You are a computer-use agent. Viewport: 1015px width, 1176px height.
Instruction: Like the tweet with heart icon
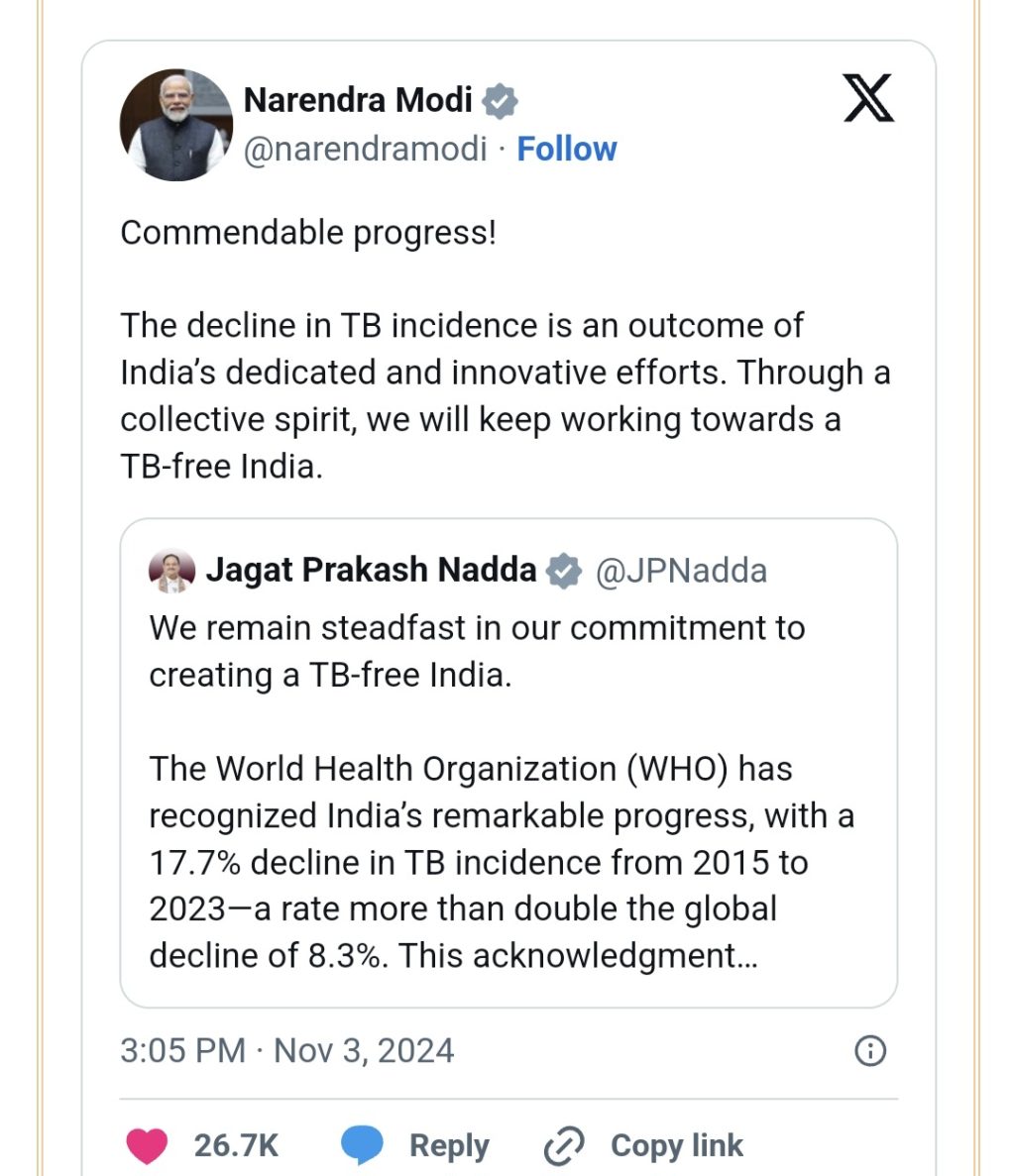click(x=147, y=1146)
